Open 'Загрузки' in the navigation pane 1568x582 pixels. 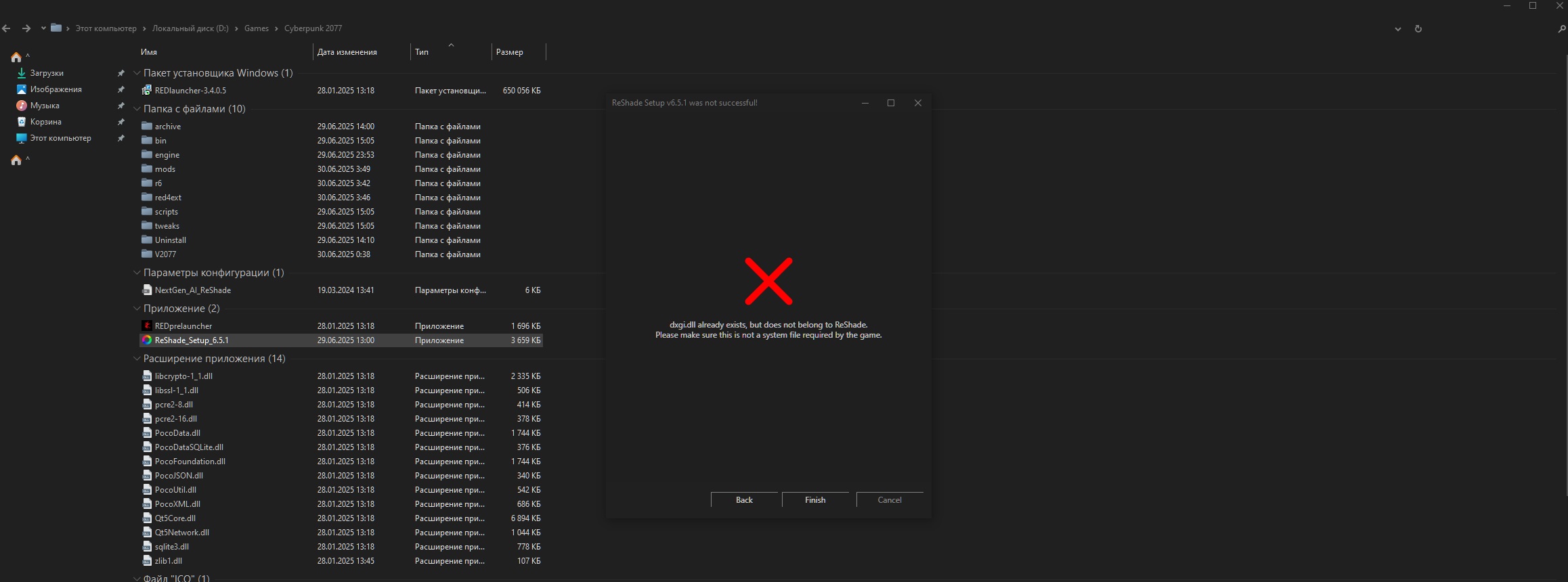point(47,73)
